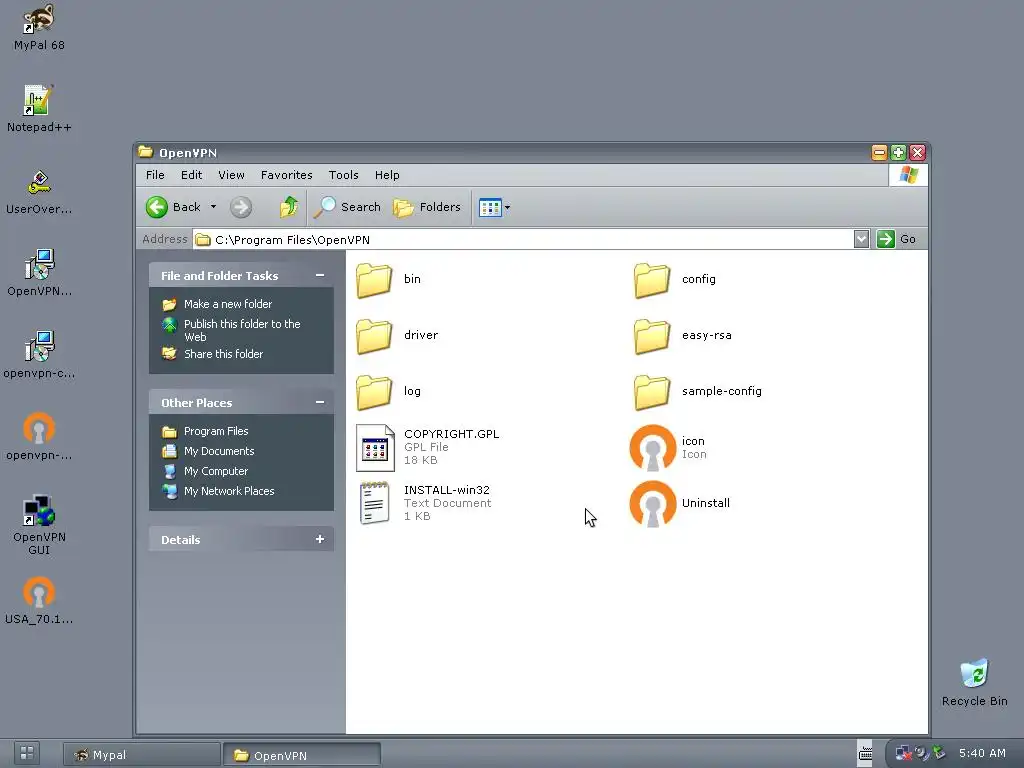Select the openvpn-c... desktop icon
The image size is (1024, 768).
coord(39,356)
